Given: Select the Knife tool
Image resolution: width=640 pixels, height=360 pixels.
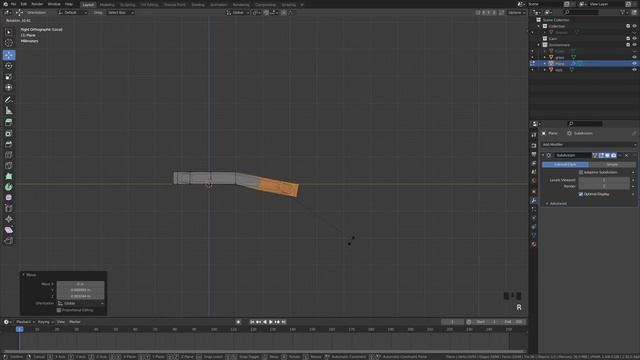Looking at the screenshot, I should (x=9, y=166).
